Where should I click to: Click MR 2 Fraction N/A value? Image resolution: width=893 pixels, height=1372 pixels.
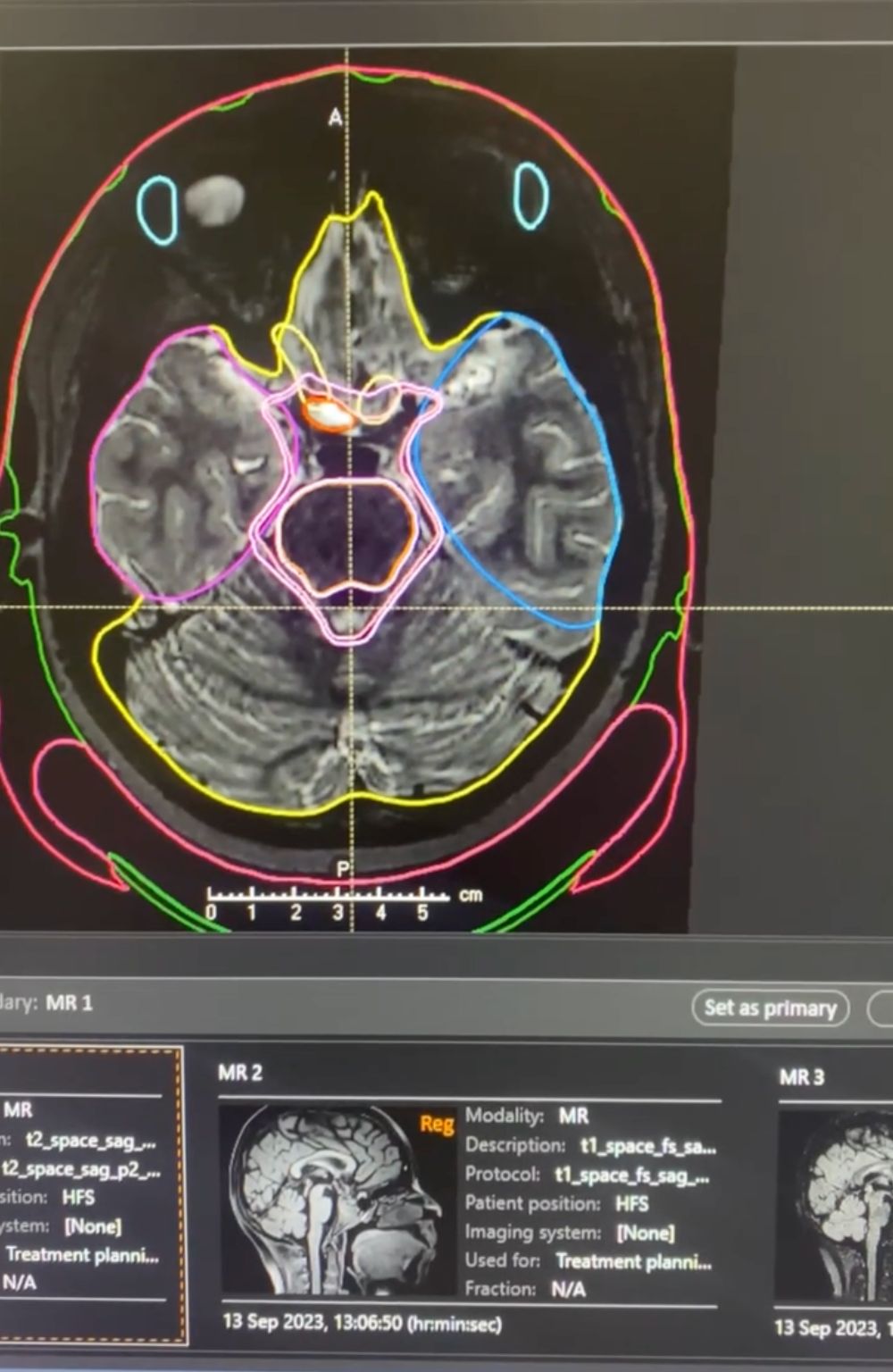568,1289
